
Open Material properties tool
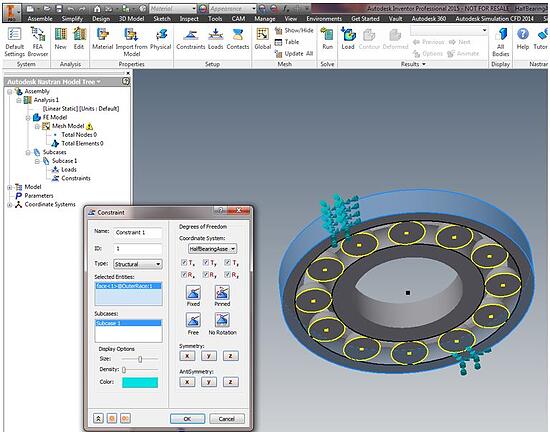point(102,39)
